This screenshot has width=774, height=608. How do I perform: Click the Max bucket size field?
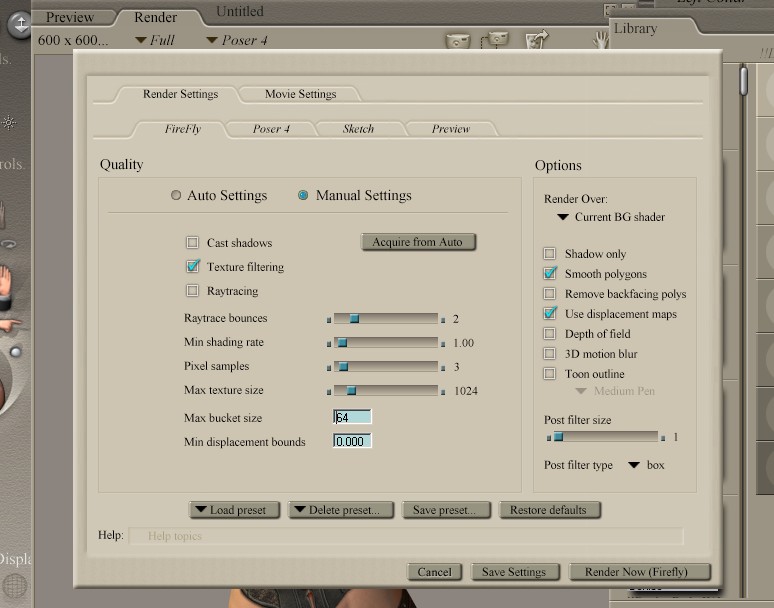[352, 417]
